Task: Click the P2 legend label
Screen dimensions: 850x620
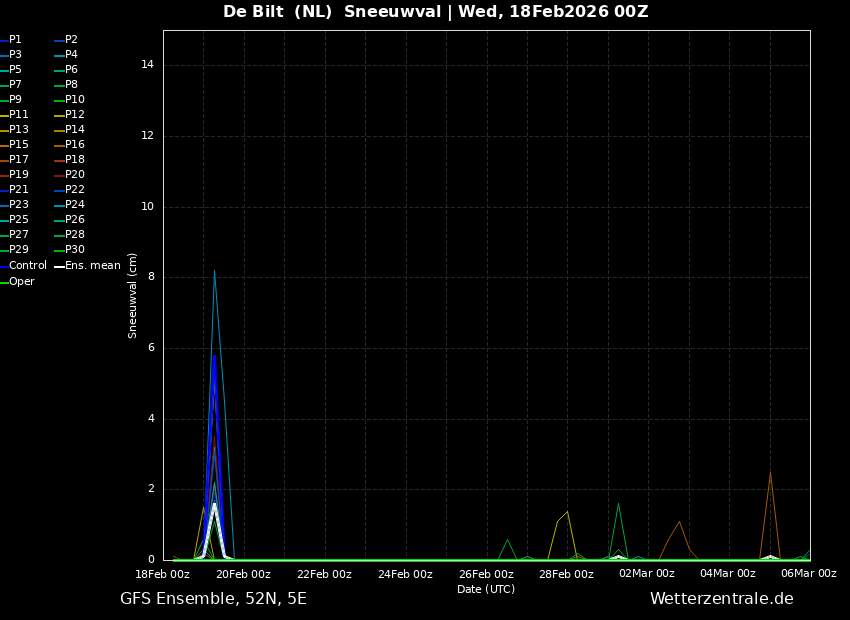Action: coord(72,40)
